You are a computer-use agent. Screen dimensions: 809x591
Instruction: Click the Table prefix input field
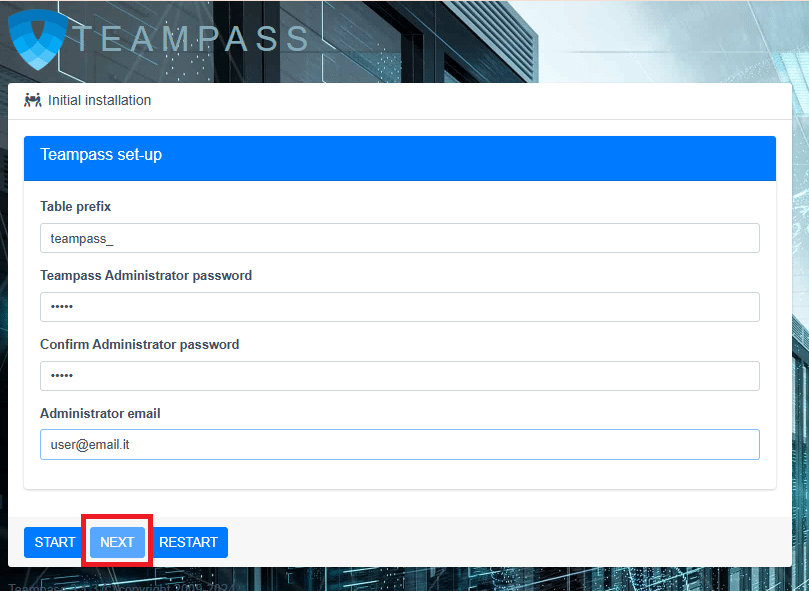[400, 238]
